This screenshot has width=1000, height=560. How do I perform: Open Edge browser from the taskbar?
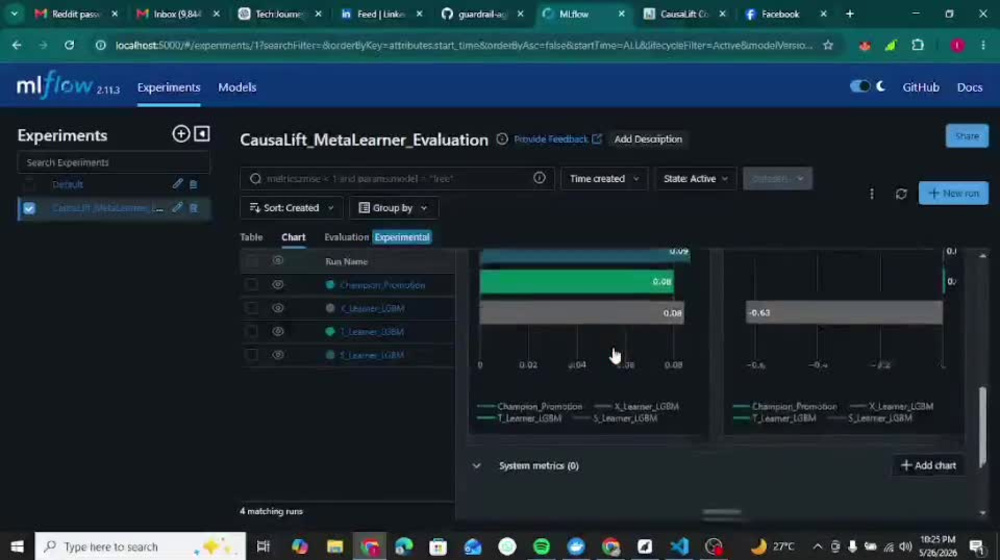pyautogui.click(x=404, y=547)
